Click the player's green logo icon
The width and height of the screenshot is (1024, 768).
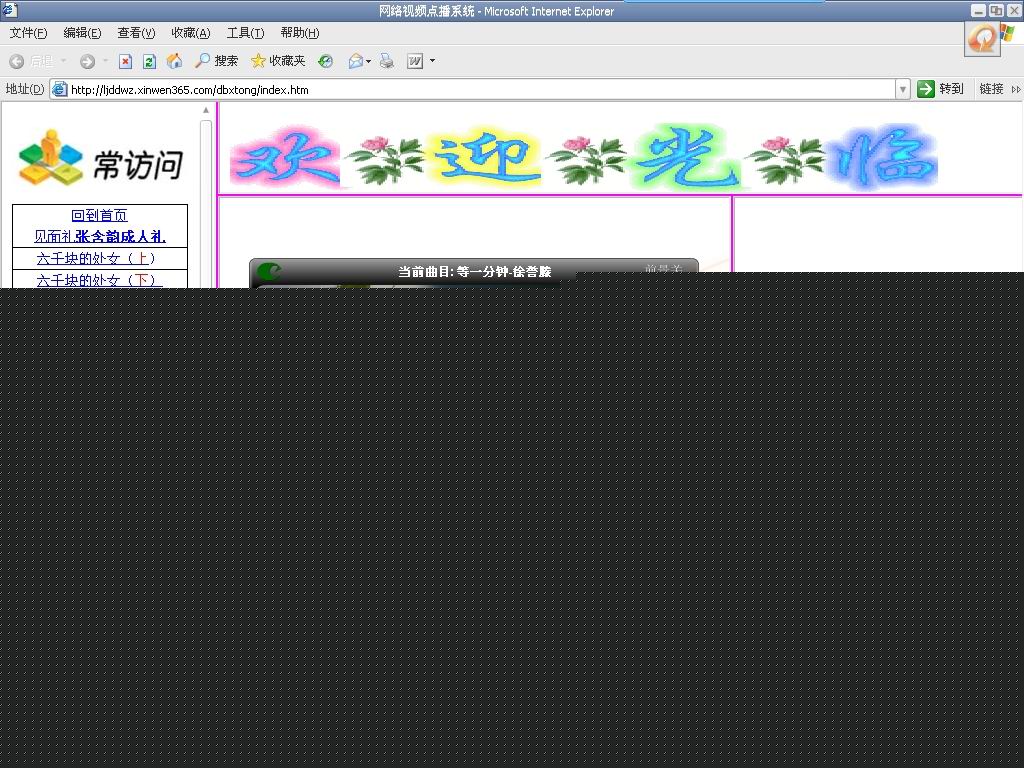(269, 270)
